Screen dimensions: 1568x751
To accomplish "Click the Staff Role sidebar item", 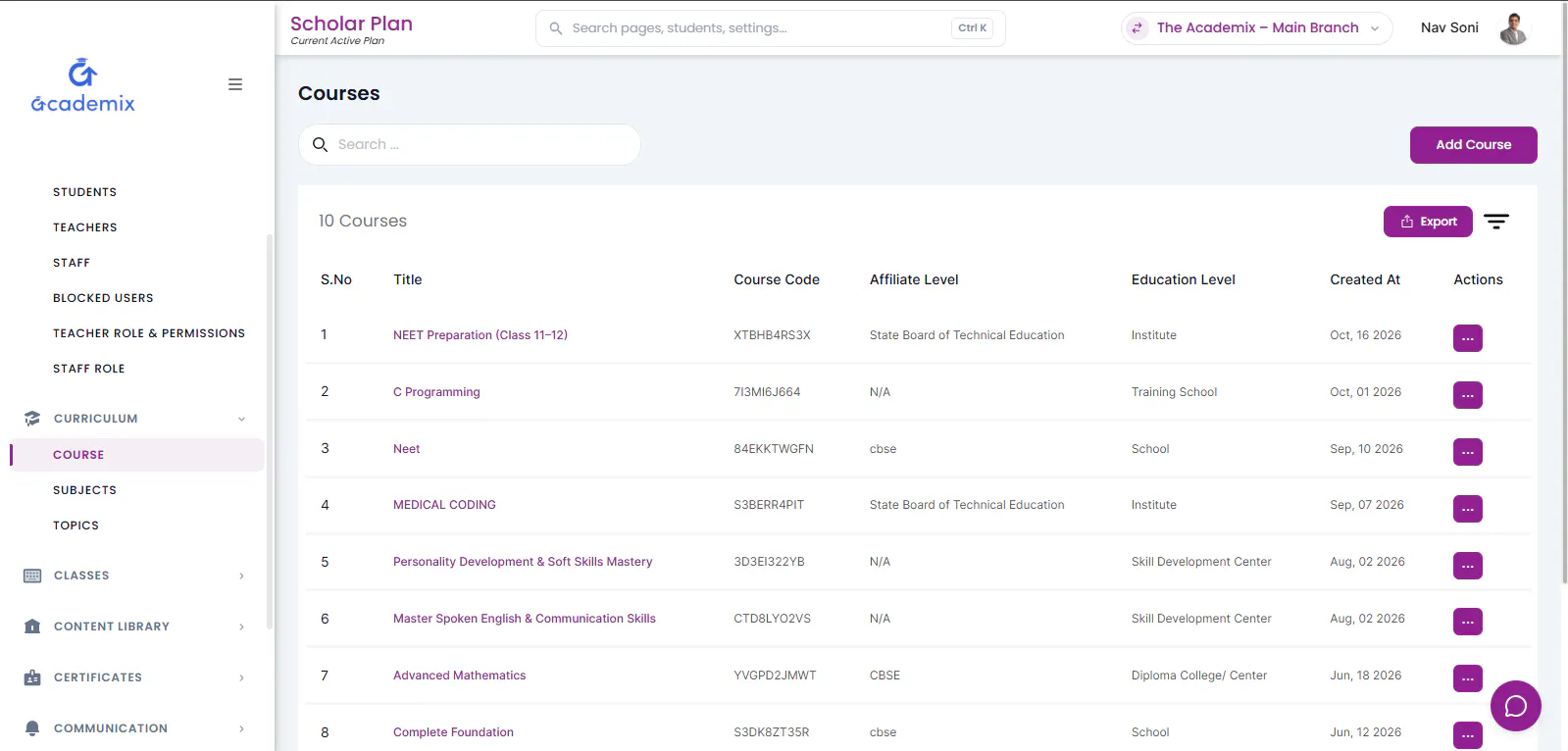I will [x=89, y=369].
